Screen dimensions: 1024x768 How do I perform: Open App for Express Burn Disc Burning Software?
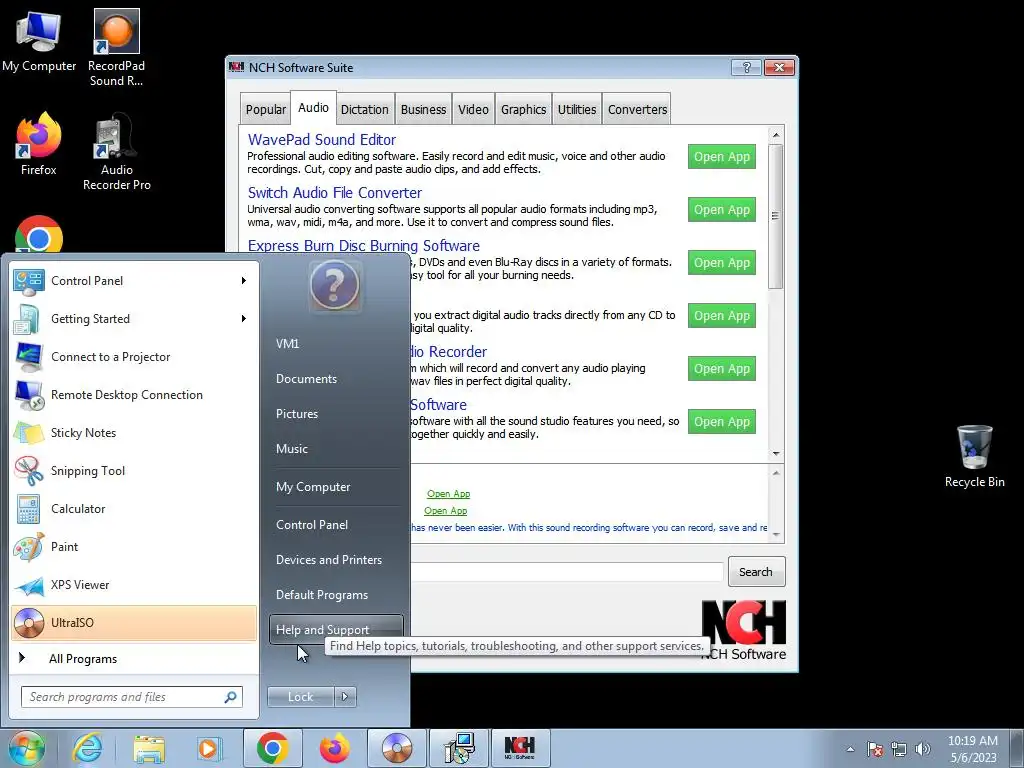point(722,263)
